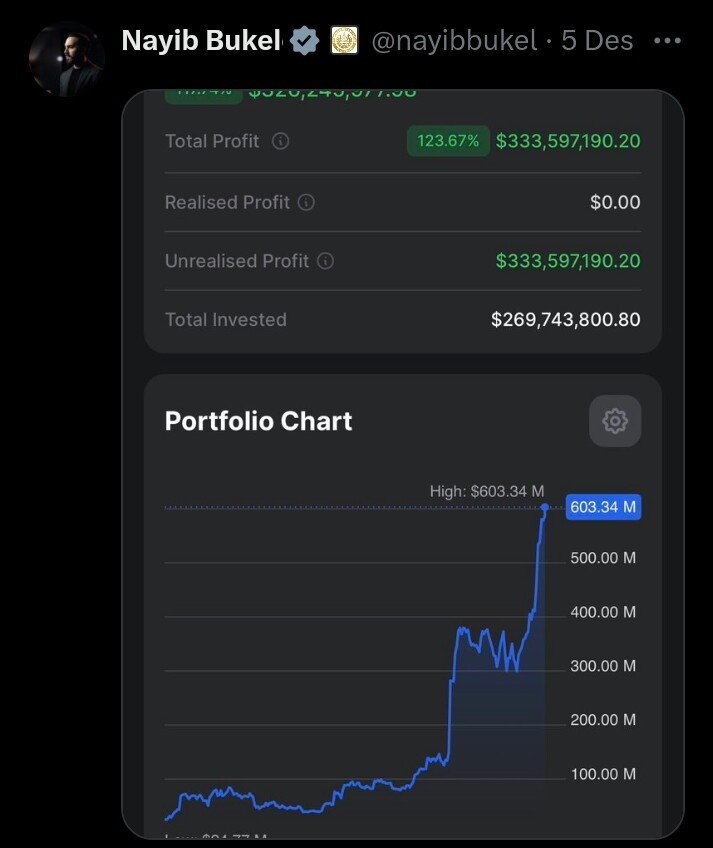Open the @nayibbukele handle link

point(454,41)
